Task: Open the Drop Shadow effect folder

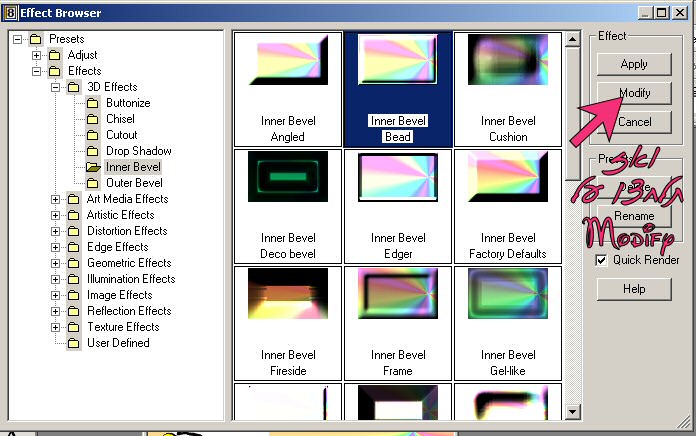Action: [92, 151]
